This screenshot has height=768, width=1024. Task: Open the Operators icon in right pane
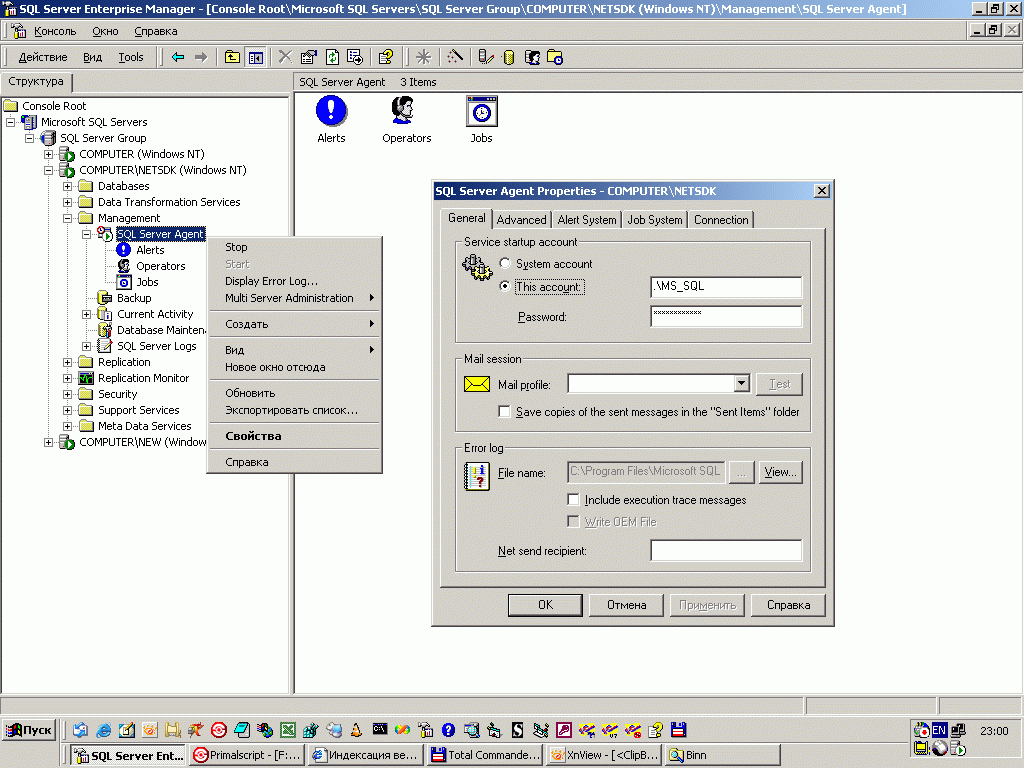(x=407, y=120)
